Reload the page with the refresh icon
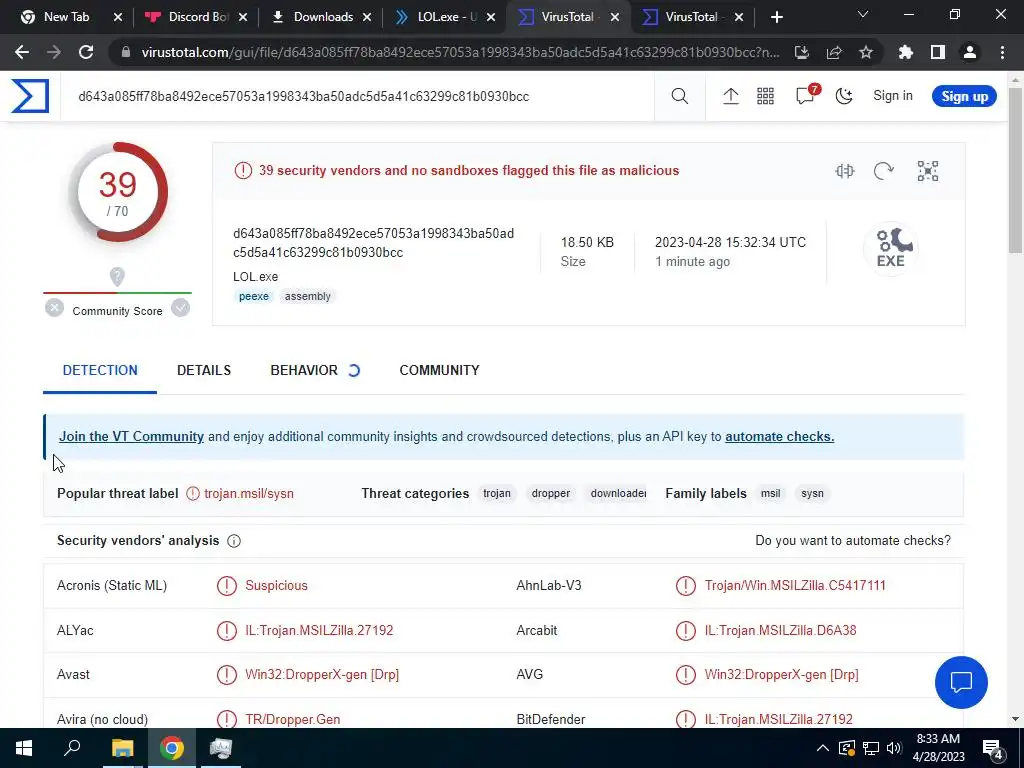The image size is (1024, 768). [x=86, y=52]
